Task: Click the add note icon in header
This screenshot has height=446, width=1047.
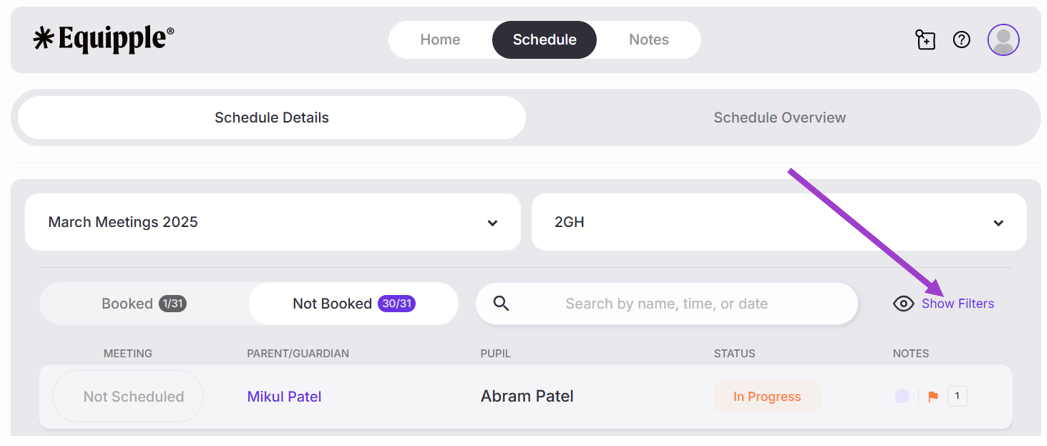Action: pos(925,40)
